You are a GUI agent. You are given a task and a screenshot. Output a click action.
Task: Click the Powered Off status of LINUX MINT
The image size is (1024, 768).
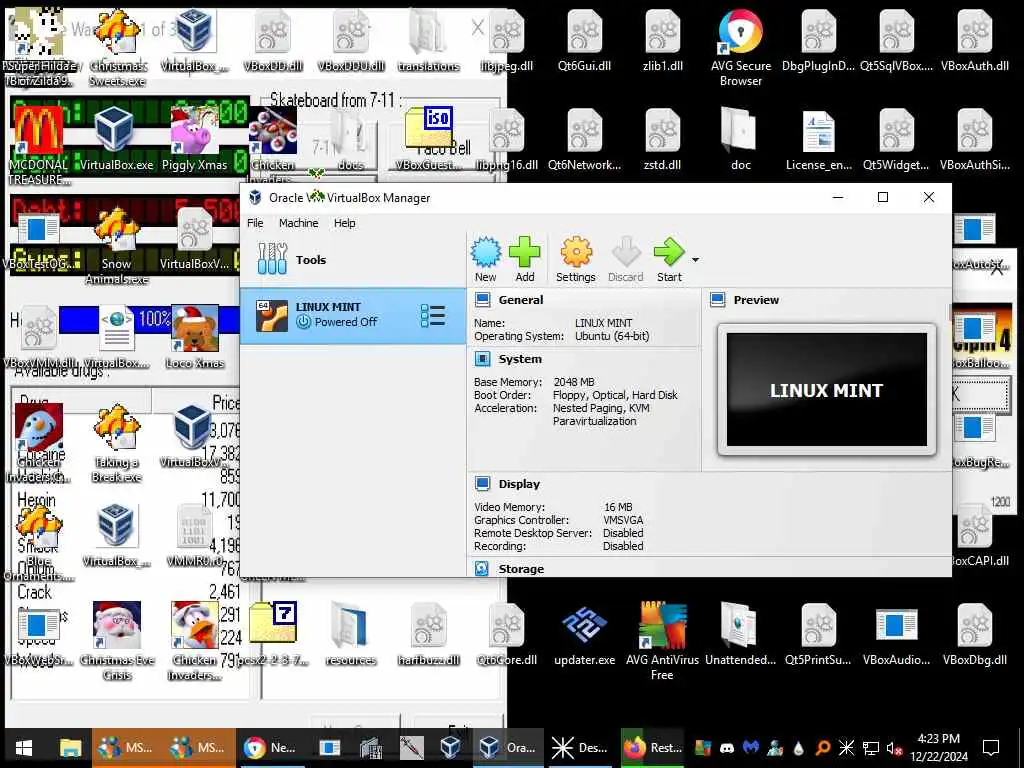click(x=338, y=322)
